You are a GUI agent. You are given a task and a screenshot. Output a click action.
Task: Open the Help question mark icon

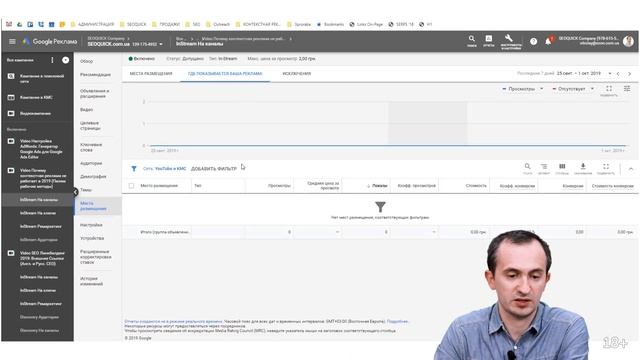coord(533,41)
